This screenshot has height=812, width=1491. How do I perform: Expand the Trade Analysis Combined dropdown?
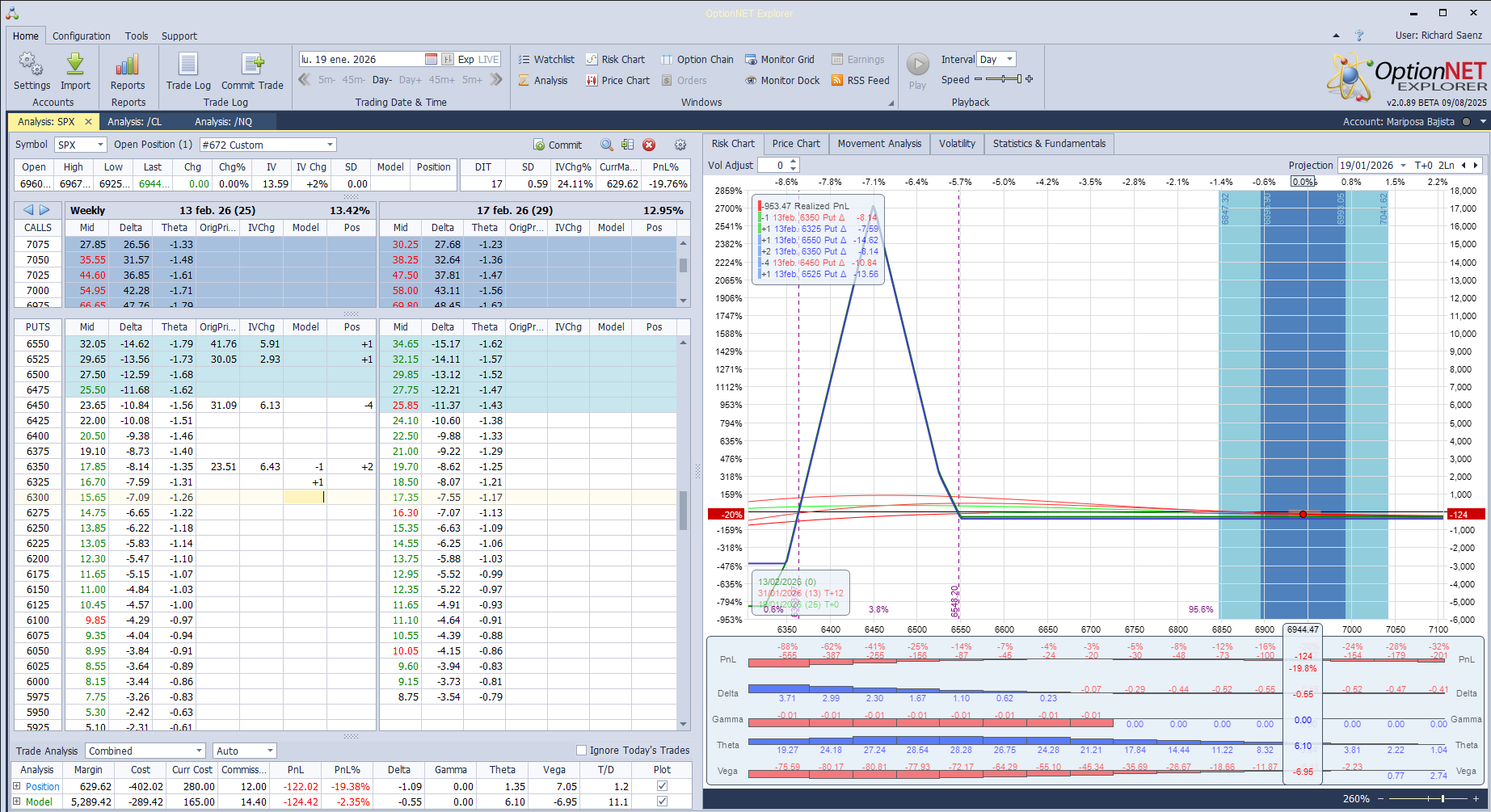pyautogui.click(x=199, y=751)
